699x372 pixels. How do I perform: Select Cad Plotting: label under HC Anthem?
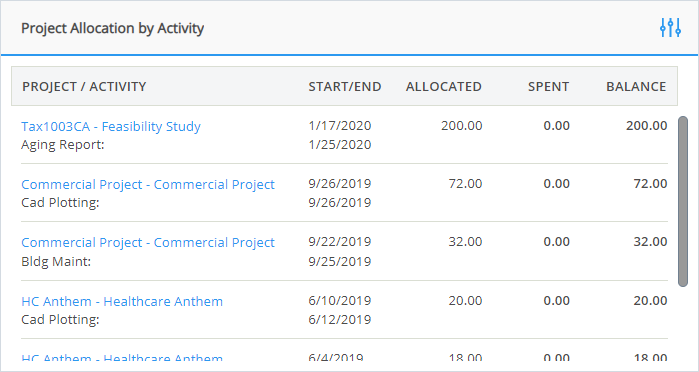60,320
